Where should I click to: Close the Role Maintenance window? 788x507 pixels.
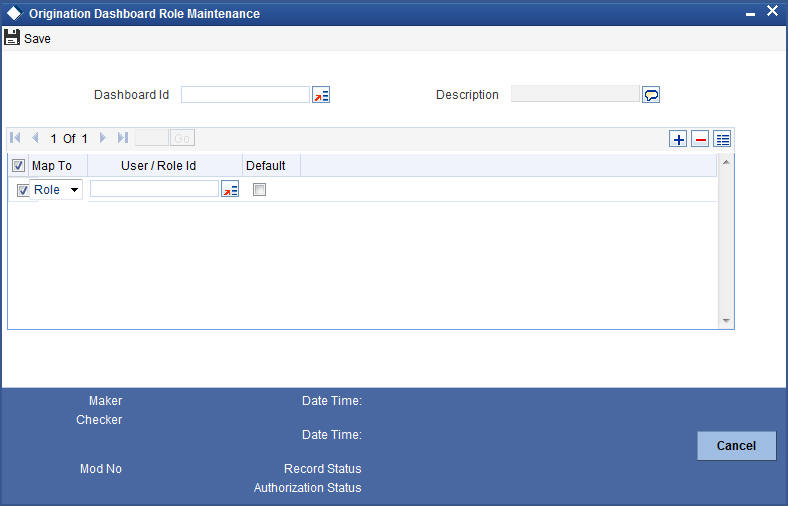coord(772,11)
